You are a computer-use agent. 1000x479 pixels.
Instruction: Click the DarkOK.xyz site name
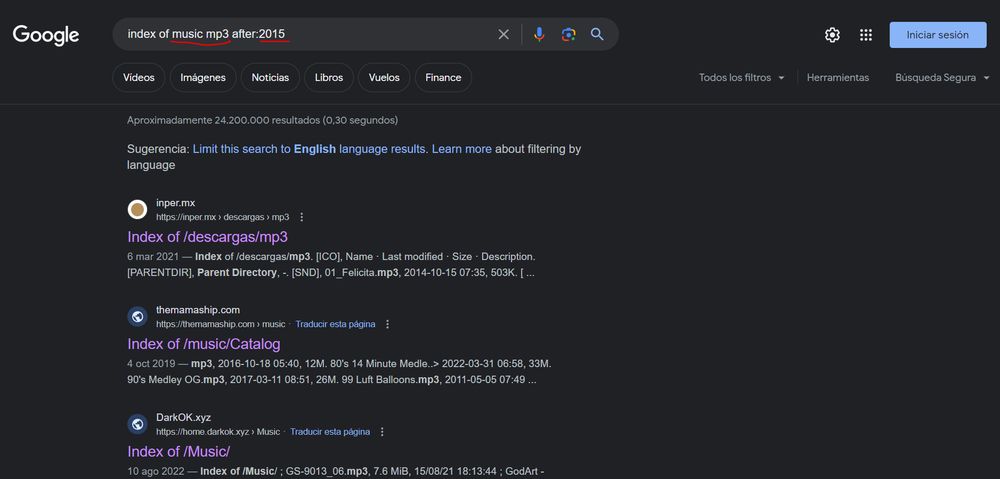coord(184,418)
